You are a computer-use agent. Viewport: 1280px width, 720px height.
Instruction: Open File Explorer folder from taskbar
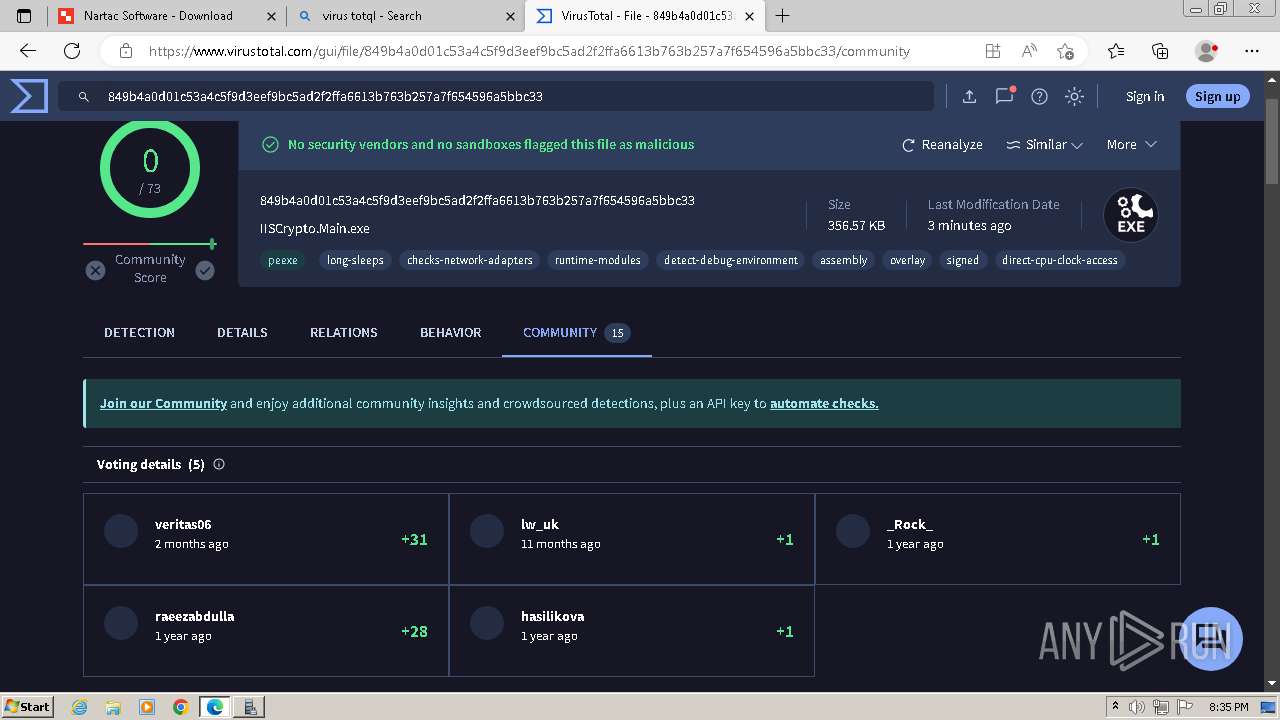[113, 707]
